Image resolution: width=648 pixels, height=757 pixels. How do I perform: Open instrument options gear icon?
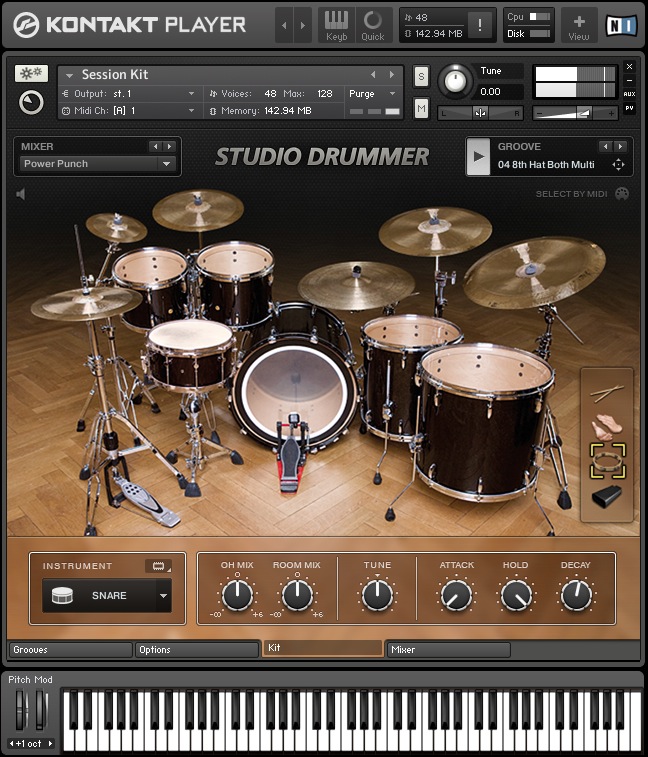pyautogui.click(x=31, y=73)
